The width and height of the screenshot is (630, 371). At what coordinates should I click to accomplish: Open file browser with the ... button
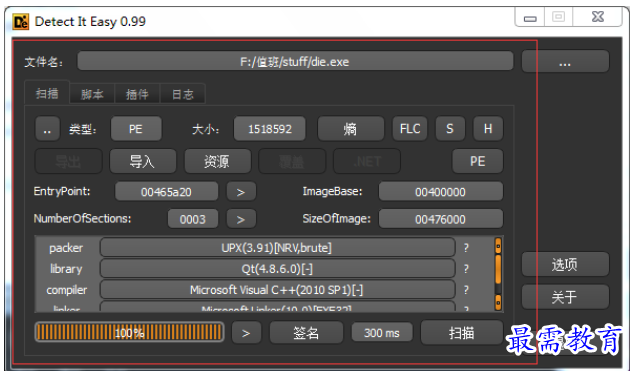click(565, 61)
